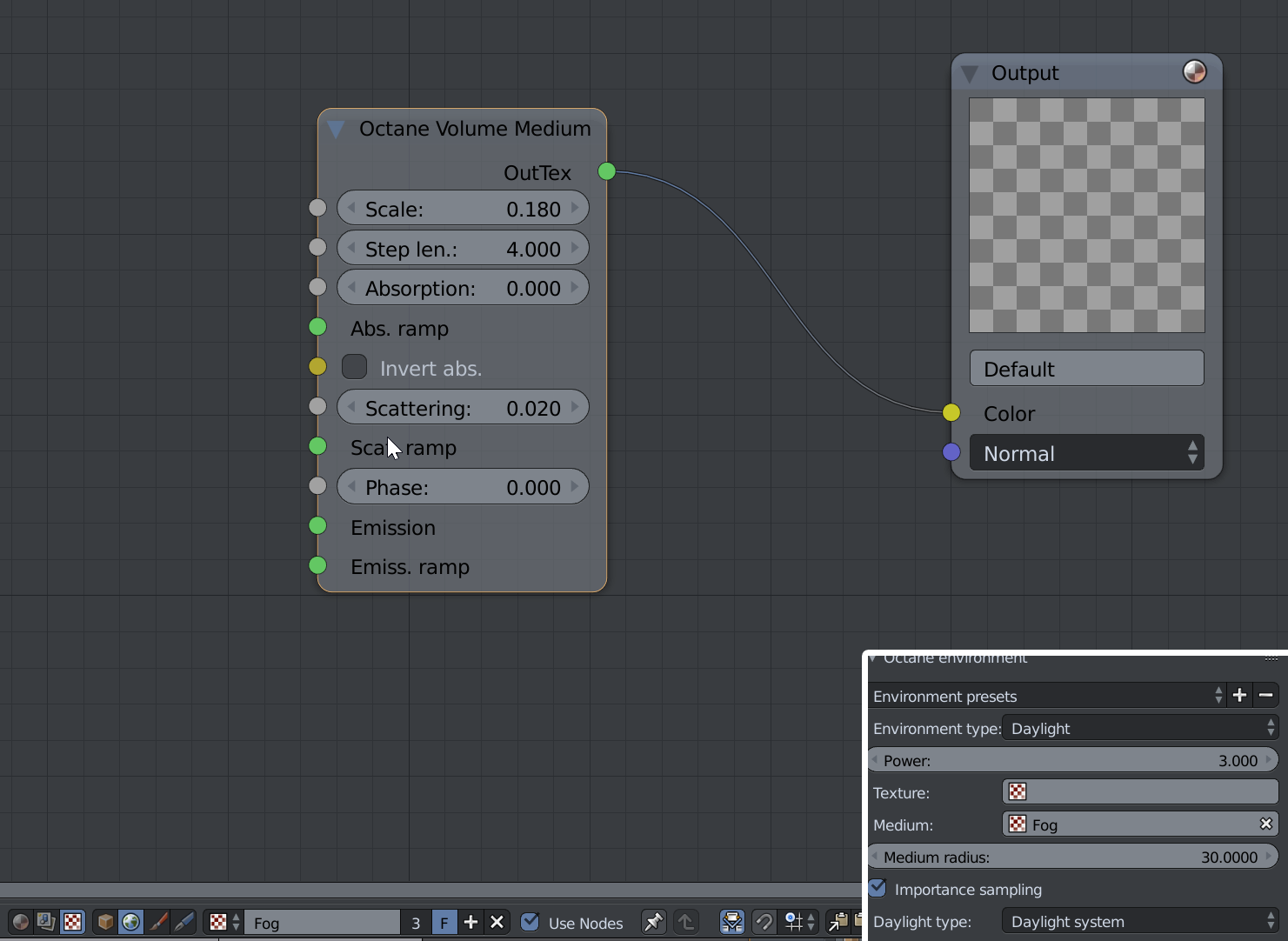The height and width of the screenshot is (941, 1288).
Task: Enable the Invert abs. checkbox
Action: coord(354,367)
